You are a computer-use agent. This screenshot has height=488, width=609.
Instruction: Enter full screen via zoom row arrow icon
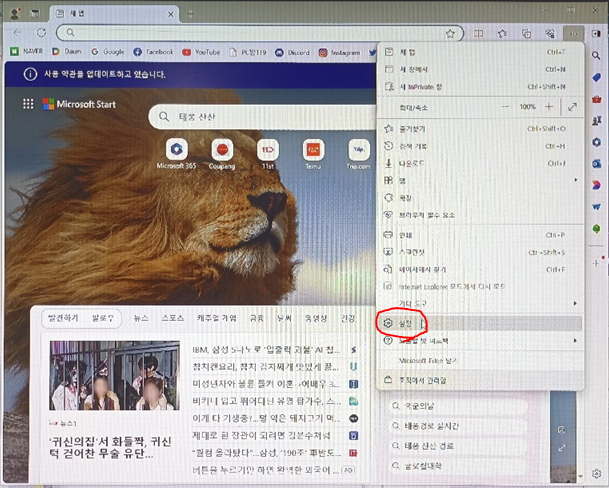572,106
